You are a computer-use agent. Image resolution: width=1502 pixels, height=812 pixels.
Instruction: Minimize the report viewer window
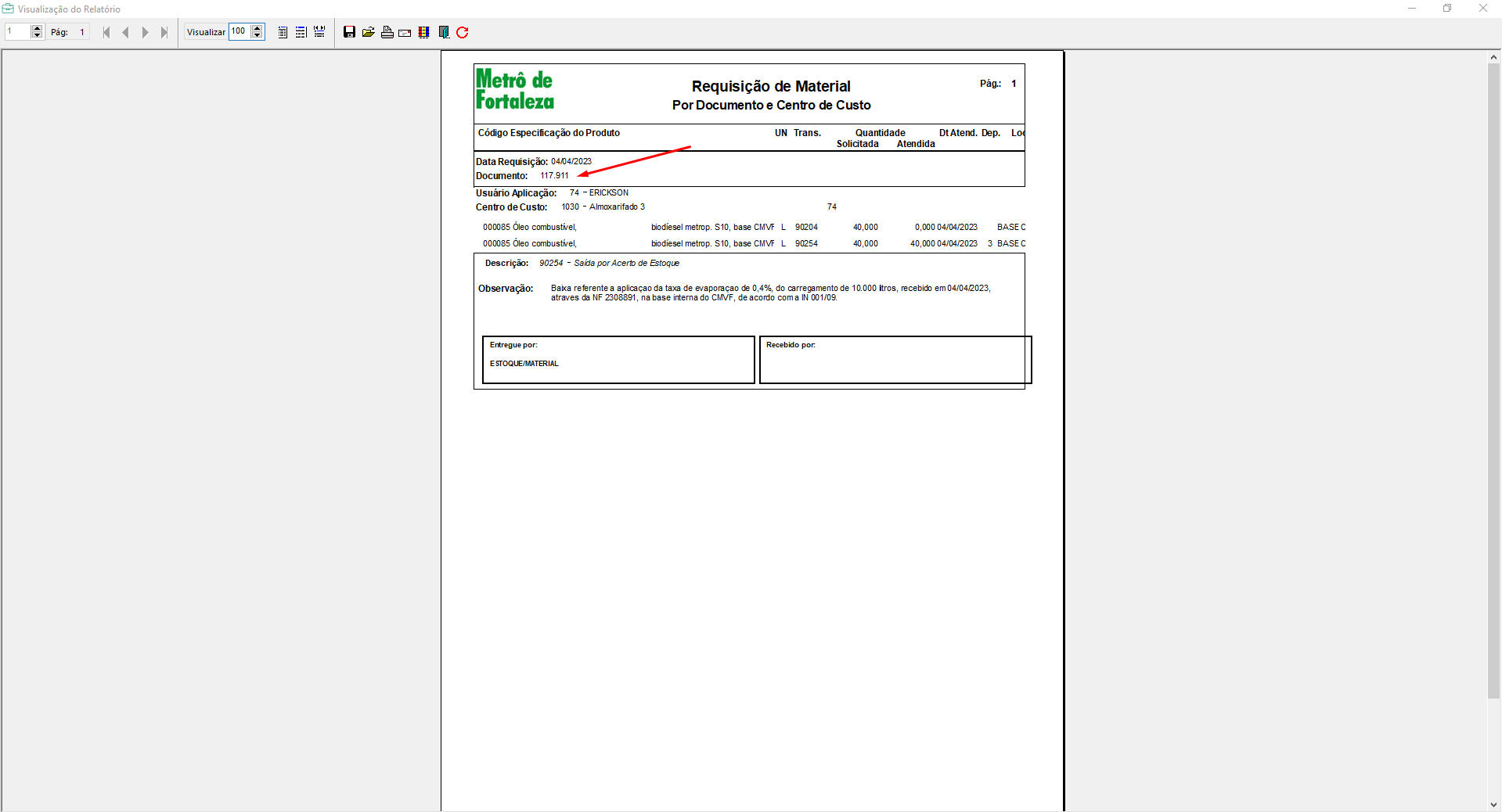click(x=1412, y=9)
